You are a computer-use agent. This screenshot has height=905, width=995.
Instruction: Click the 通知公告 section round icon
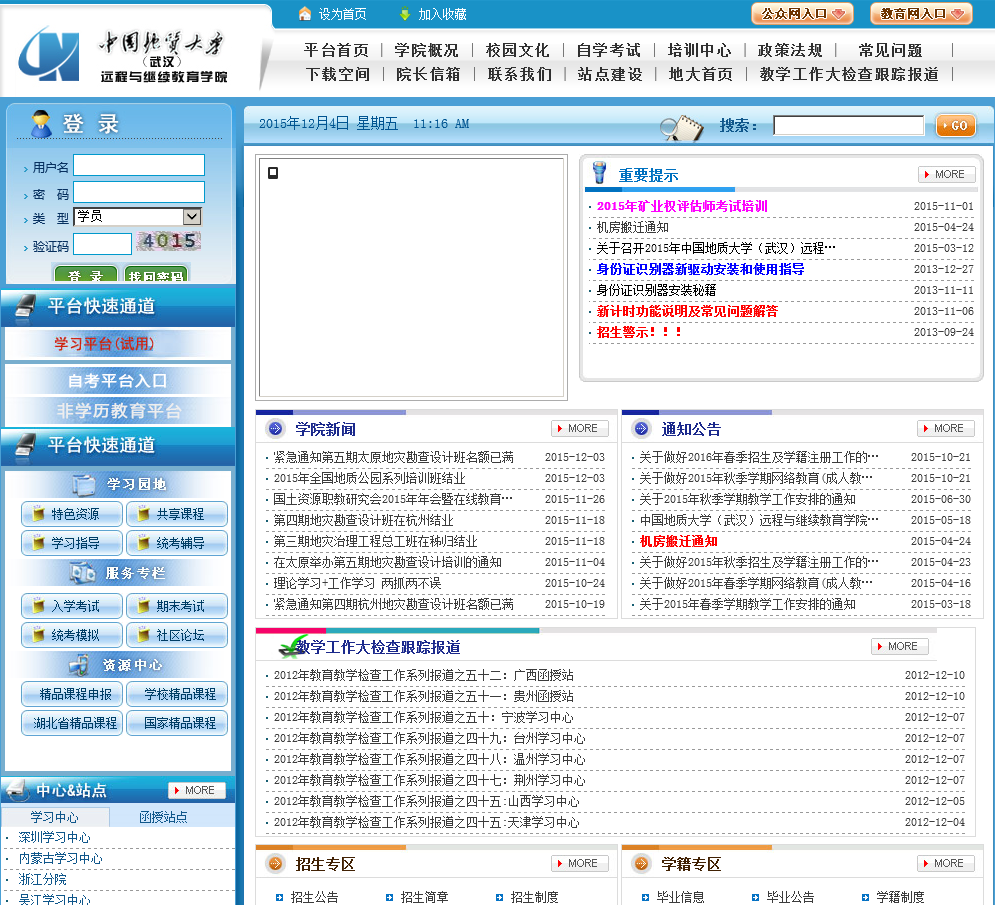tap(641, 429)
